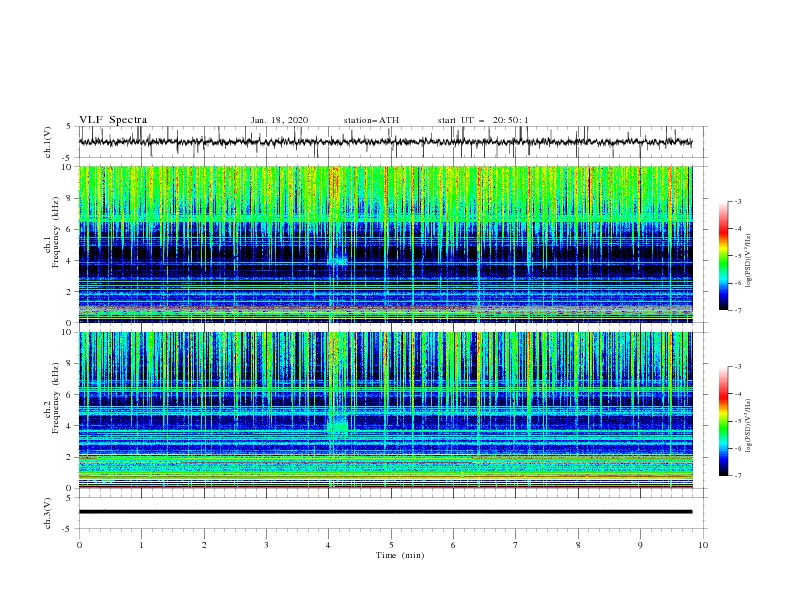Click the time axis tick label "2"
Viewport: 792px width, 612px height.
pos(204,545)
